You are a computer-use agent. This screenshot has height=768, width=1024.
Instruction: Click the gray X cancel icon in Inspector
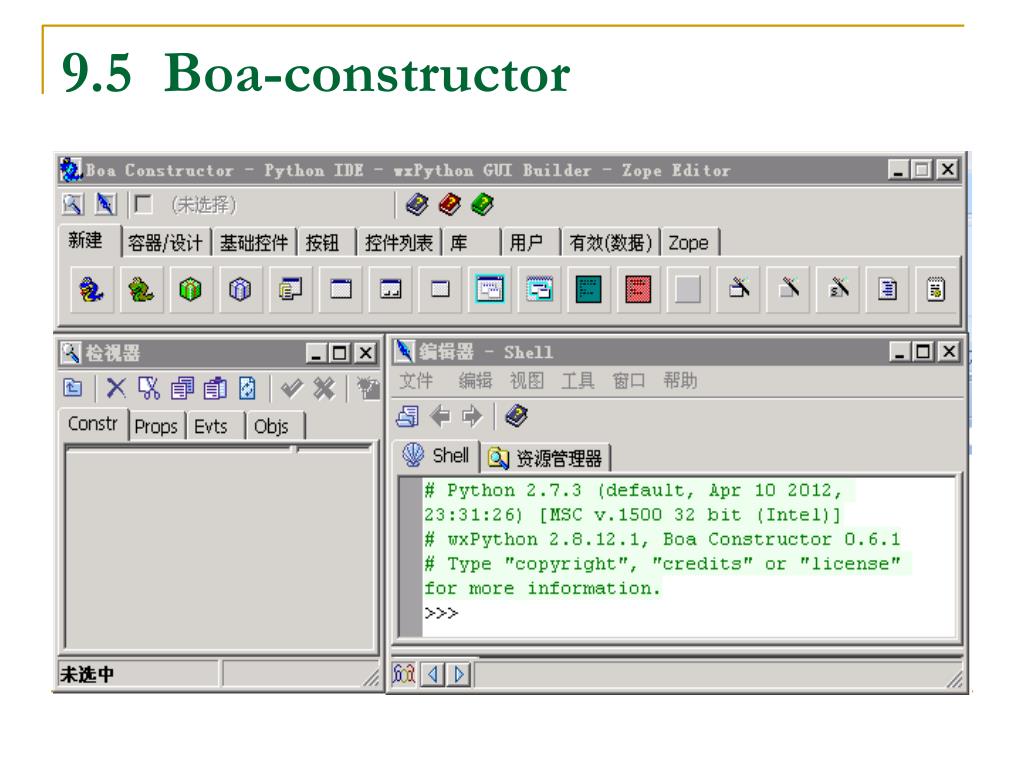[x=324, y=389]
